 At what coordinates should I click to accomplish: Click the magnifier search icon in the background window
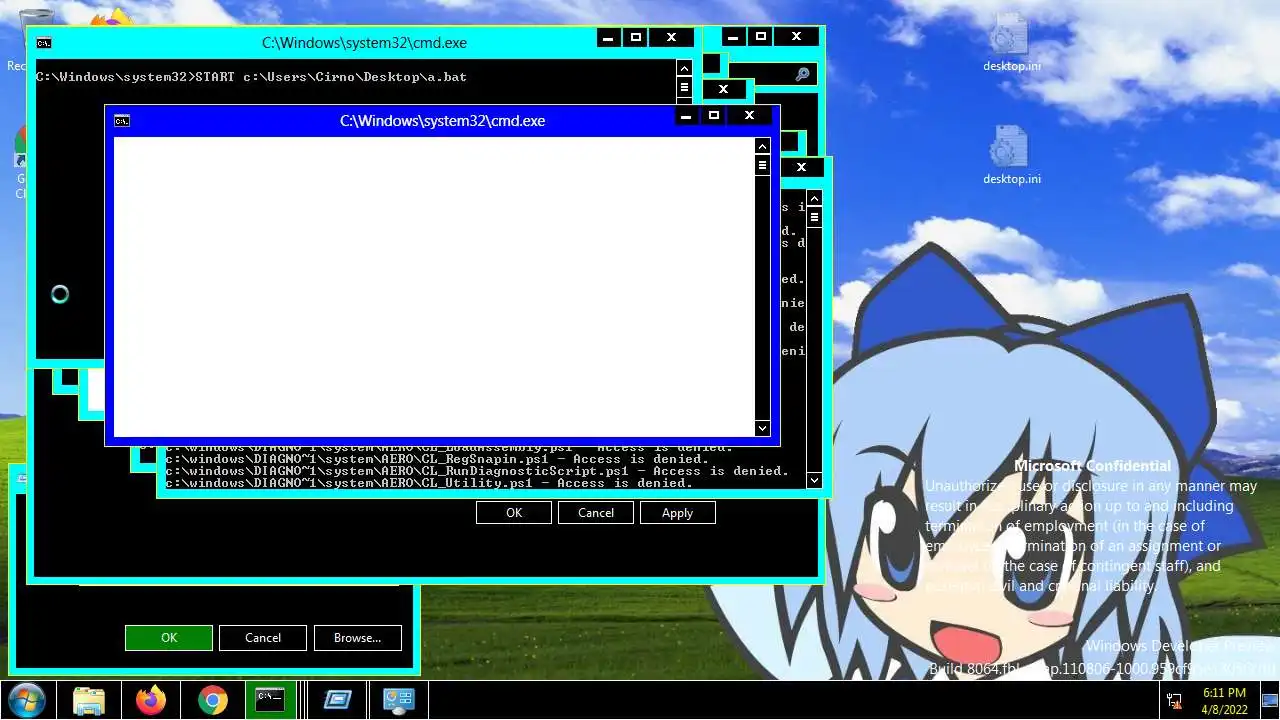click(x=802, y=74)
